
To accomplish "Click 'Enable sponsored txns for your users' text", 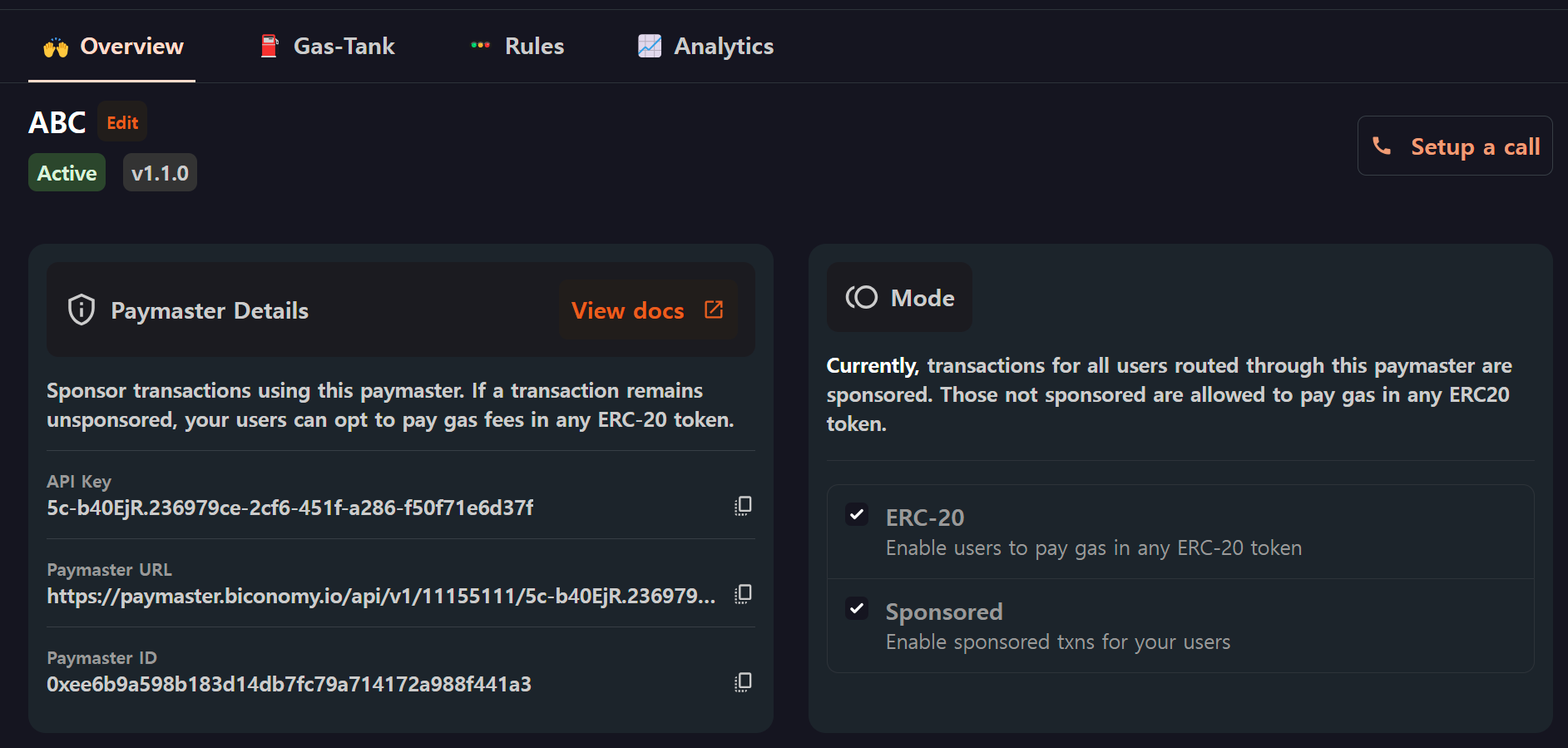I will pos(1058,642).
